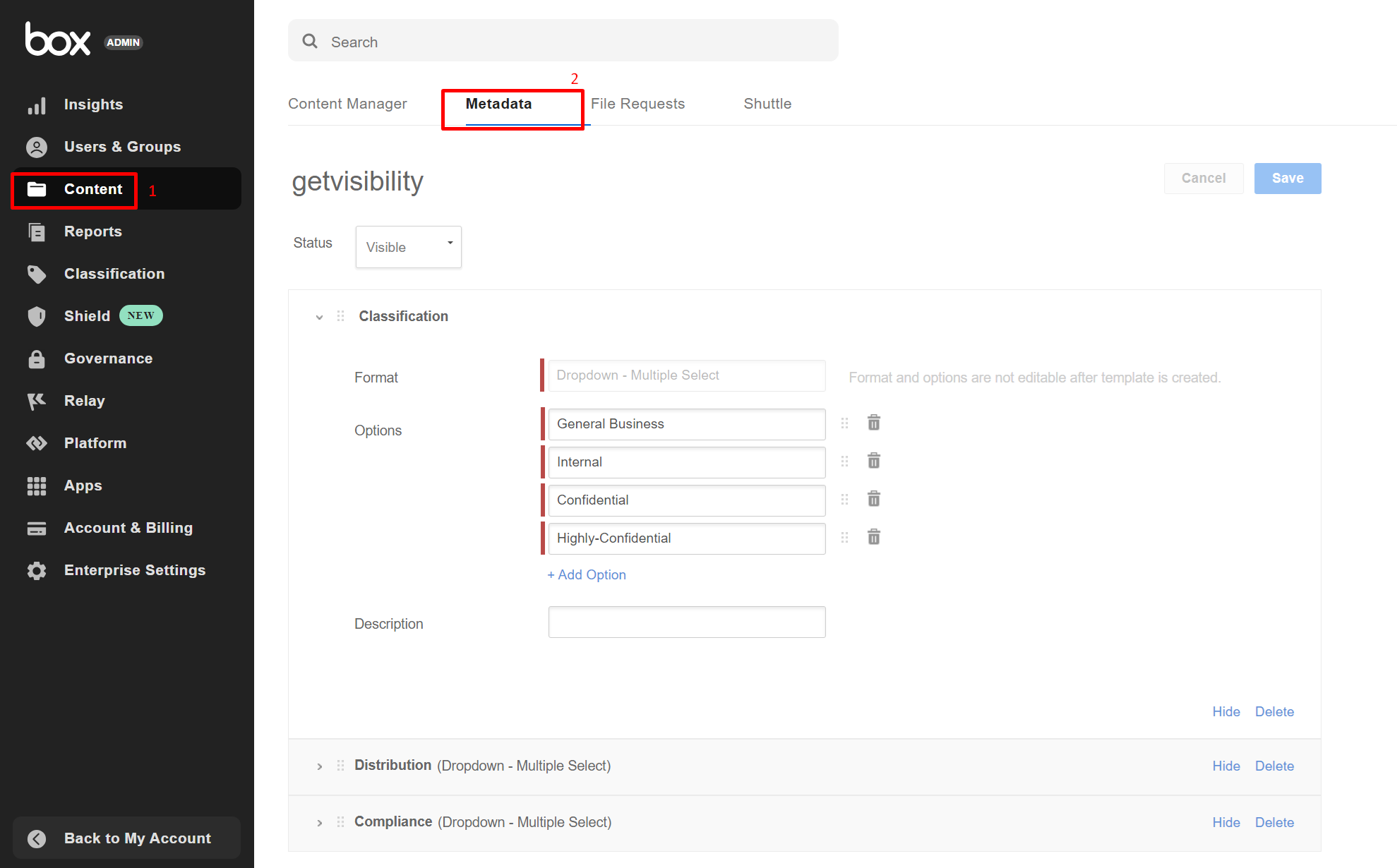Open the Status Visible dropdown
This screenshot has width=1397, height=868.
coord(408,247)
